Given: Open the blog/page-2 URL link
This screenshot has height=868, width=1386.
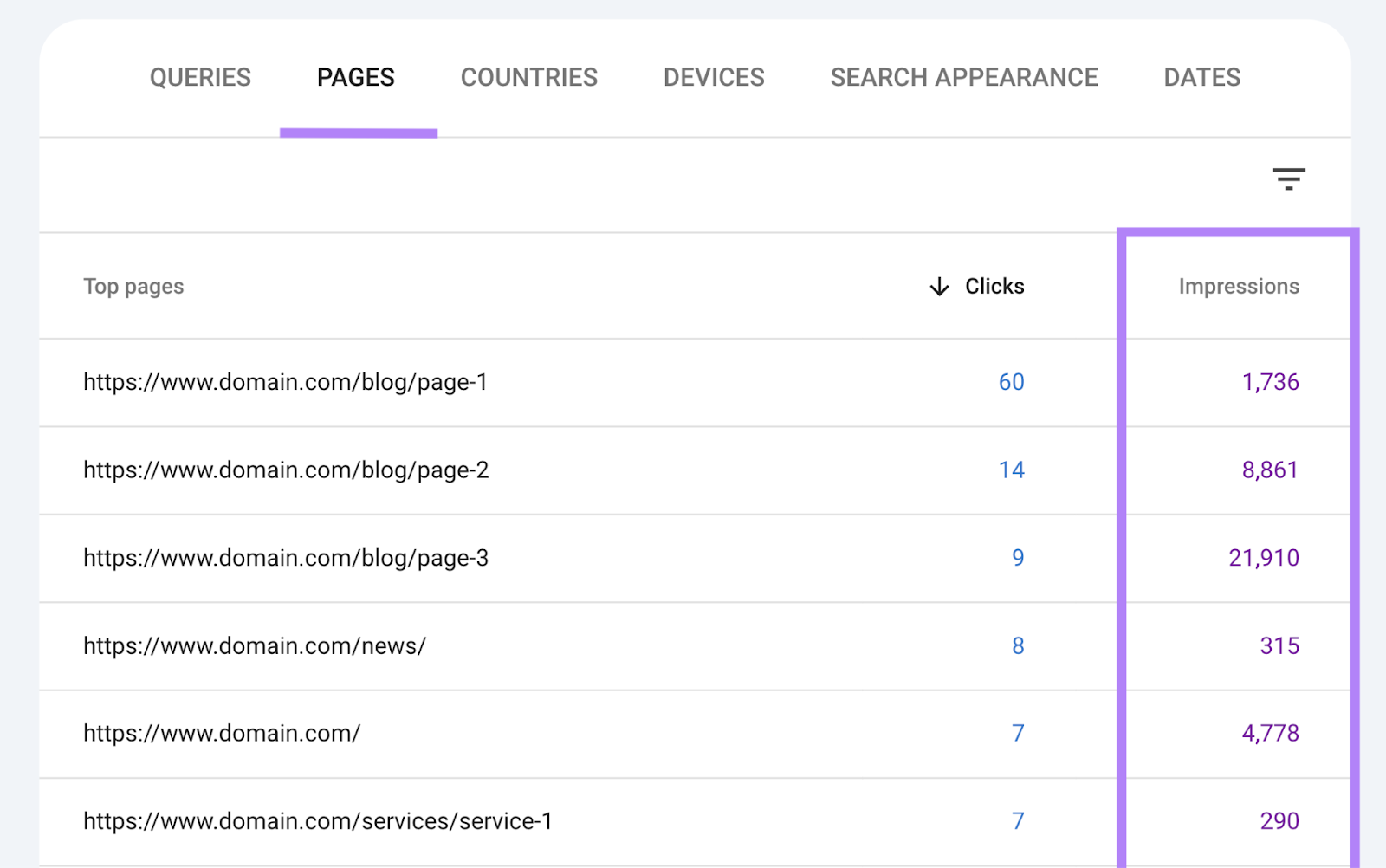Looking at the screenshot, I should click(x=286, y=470).
